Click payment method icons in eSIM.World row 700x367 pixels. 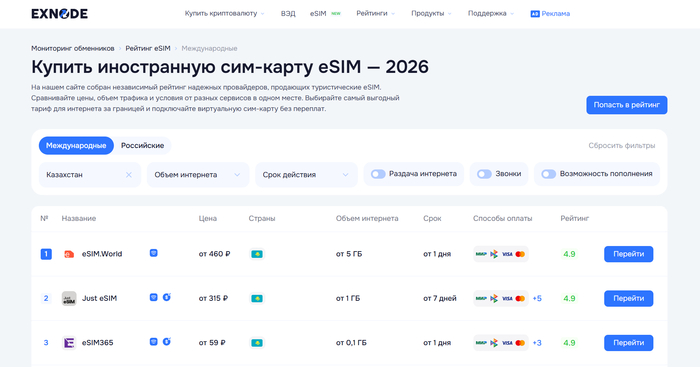tap(501, 254)
